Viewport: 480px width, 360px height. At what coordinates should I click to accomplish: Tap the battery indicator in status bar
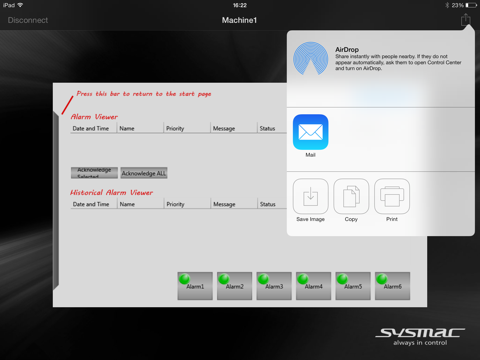471,5
